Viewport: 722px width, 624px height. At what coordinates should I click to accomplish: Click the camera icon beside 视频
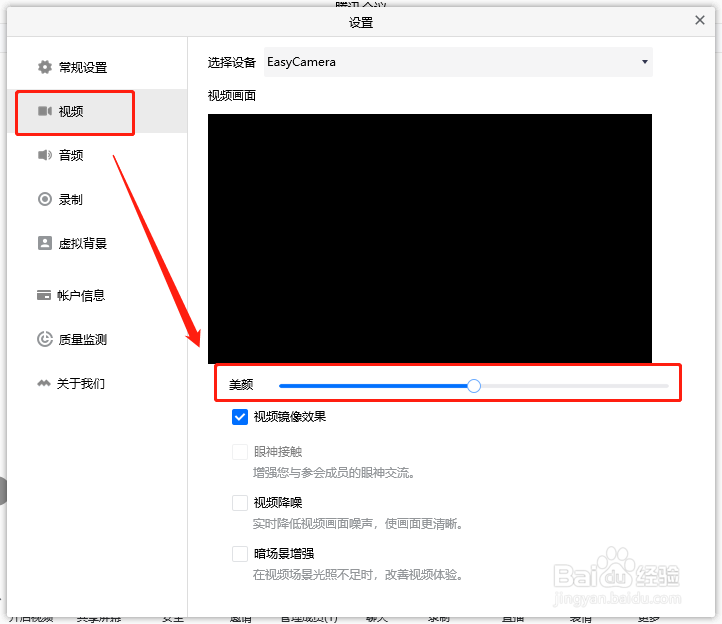45,111
